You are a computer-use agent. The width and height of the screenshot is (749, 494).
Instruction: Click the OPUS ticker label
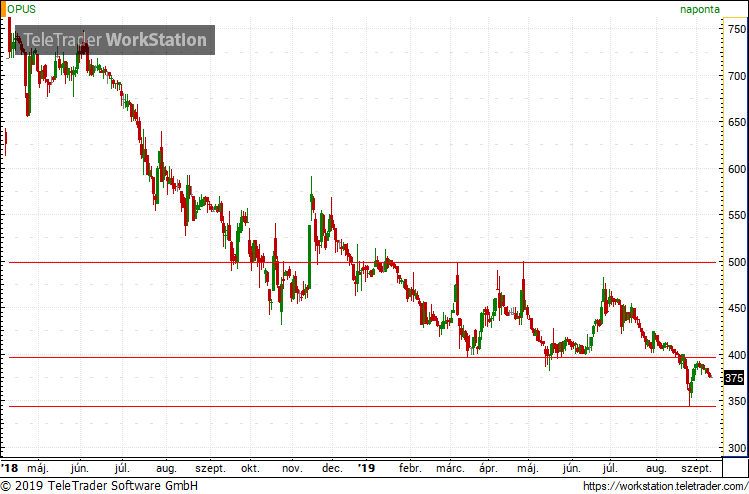21,9
